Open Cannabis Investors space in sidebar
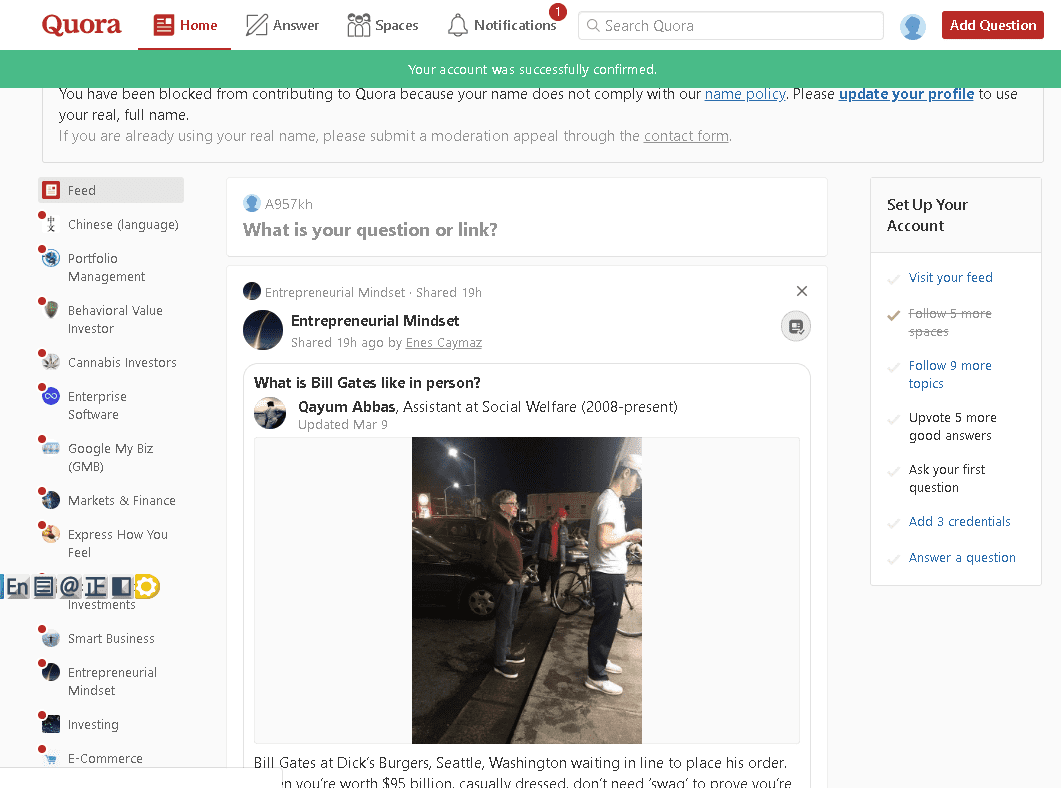Viewport: 1061px width, 788px height. (121, 363)
